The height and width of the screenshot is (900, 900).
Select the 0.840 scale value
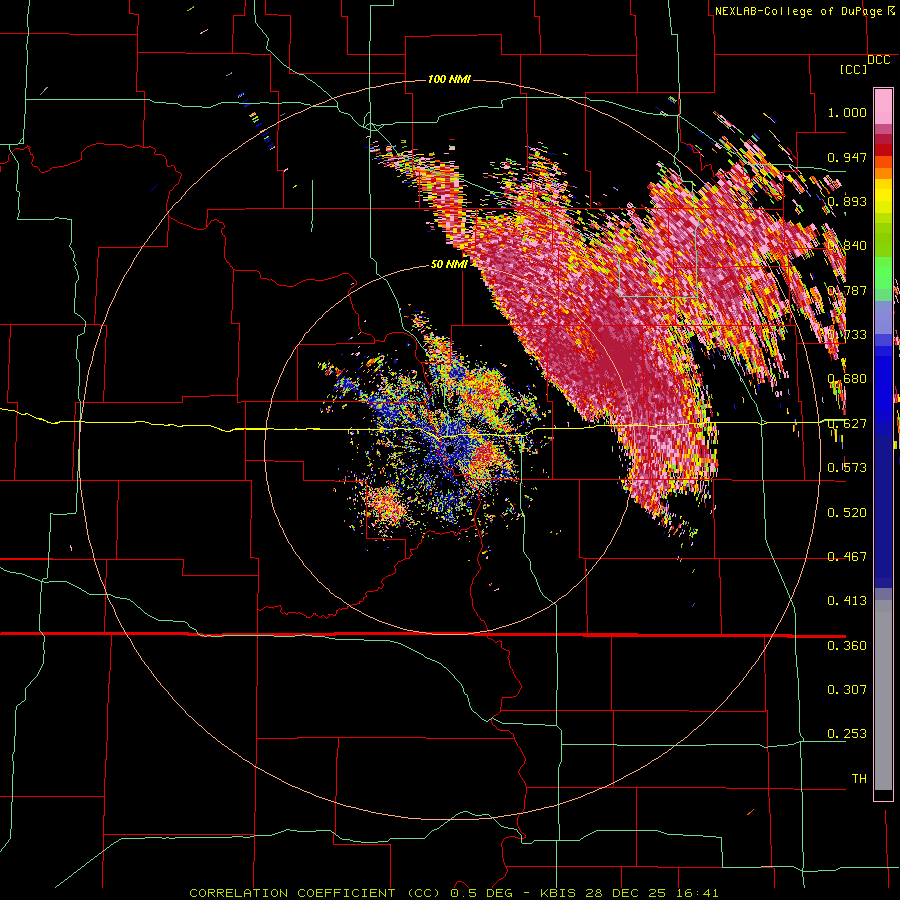pyautogui.click(x=847, y=246)
